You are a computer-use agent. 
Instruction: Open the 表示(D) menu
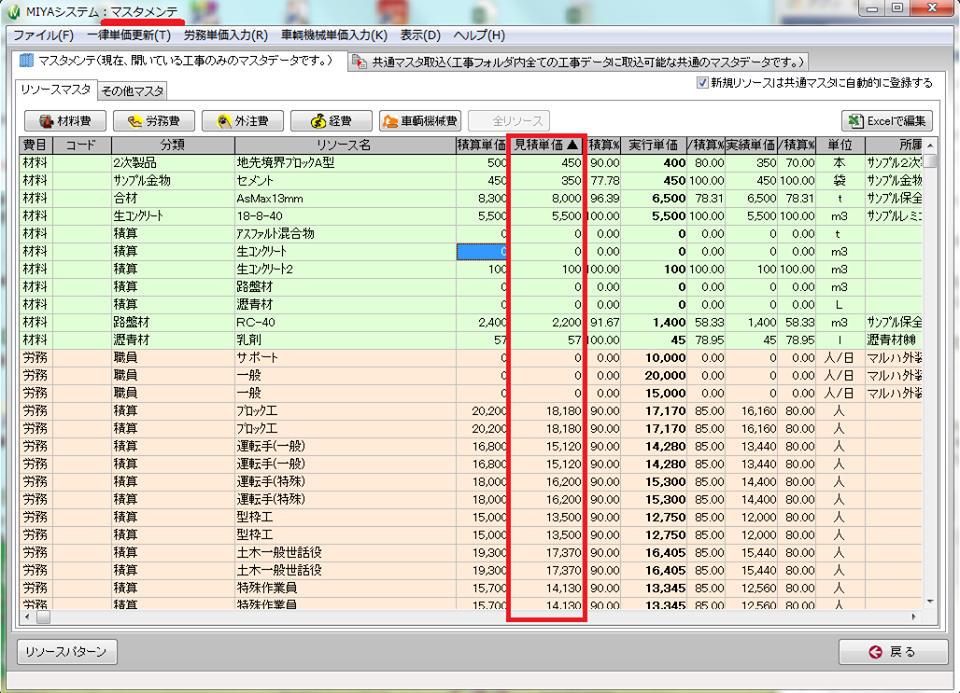click(x=421, y=35)
